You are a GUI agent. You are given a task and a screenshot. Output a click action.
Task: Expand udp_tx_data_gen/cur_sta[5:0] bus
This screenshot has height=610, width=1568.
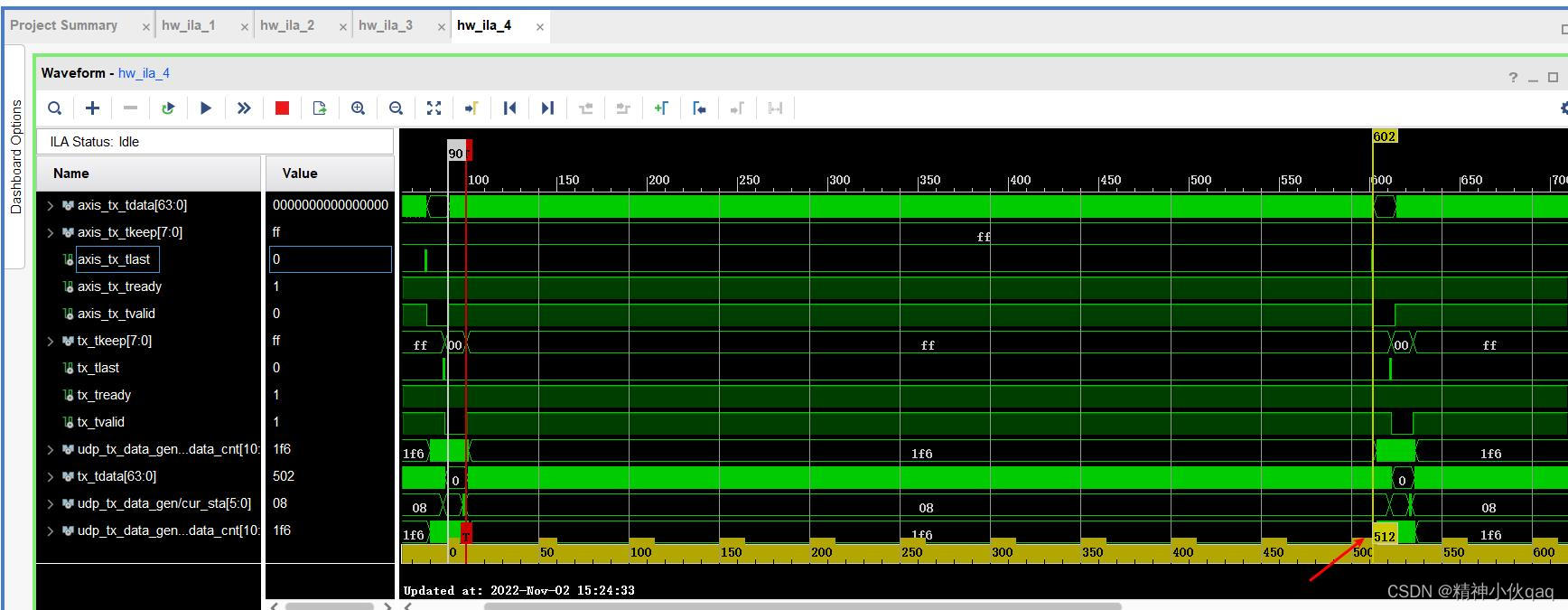click(51, 504)
